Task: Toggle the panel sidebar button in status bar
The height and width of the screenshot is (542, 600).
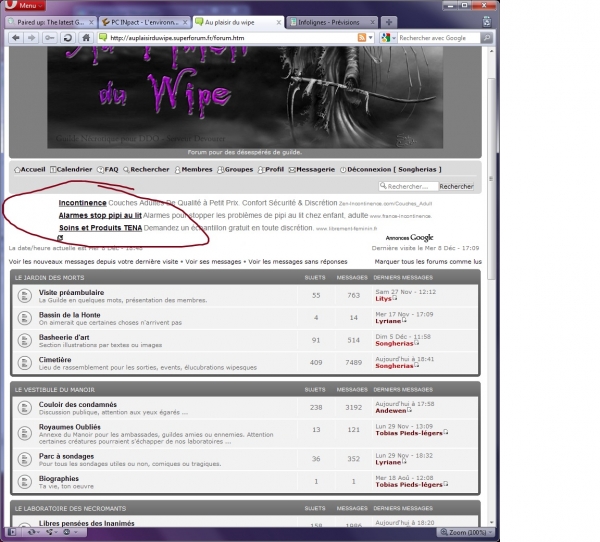Action: 12,532
